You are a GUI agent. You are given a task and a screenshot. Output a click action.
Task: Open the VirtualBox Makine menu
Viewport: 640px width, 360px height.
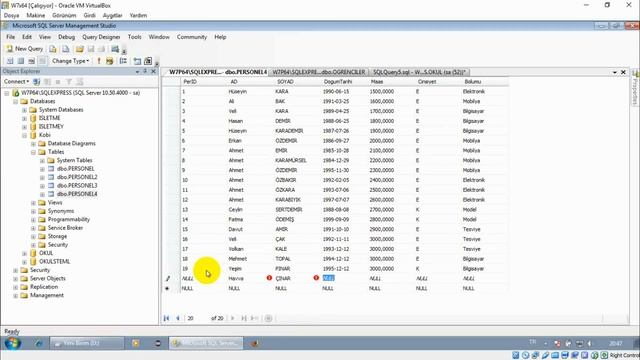tap(36, 16)
